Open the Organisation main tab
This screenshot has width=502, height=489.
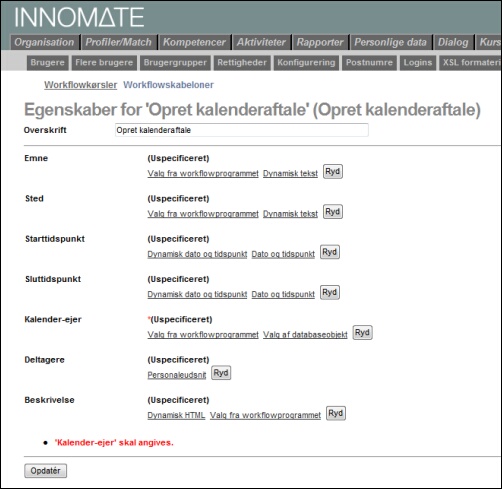(44, 42)
